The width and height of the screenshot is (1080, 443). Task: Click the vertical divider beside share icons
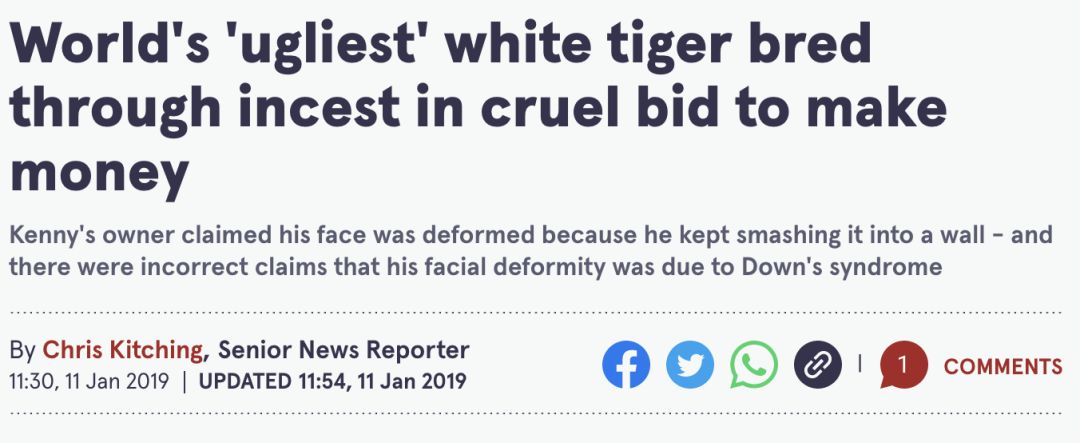pyautogui.click(x=859, y=364)
